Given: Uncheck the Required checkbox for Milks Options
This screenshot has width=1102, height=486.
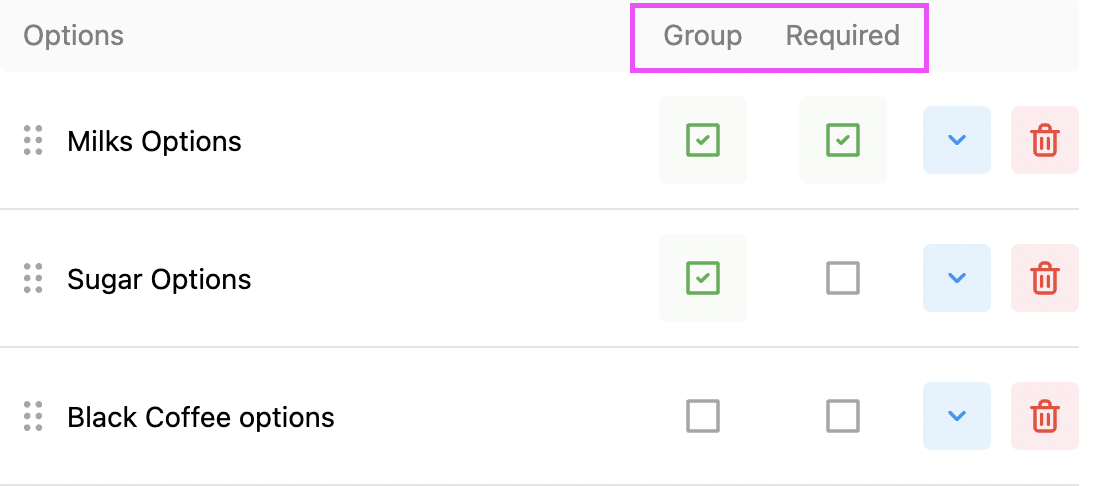Looking at the screenshot, I should pos(843,140).
